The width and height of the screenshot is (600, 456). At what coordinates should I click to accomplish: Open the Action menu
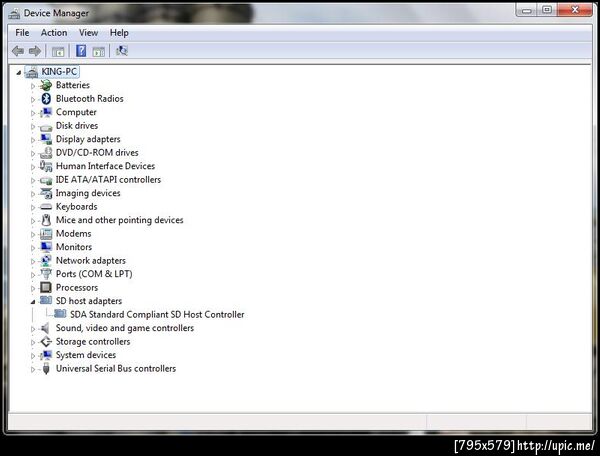(54, 33)
